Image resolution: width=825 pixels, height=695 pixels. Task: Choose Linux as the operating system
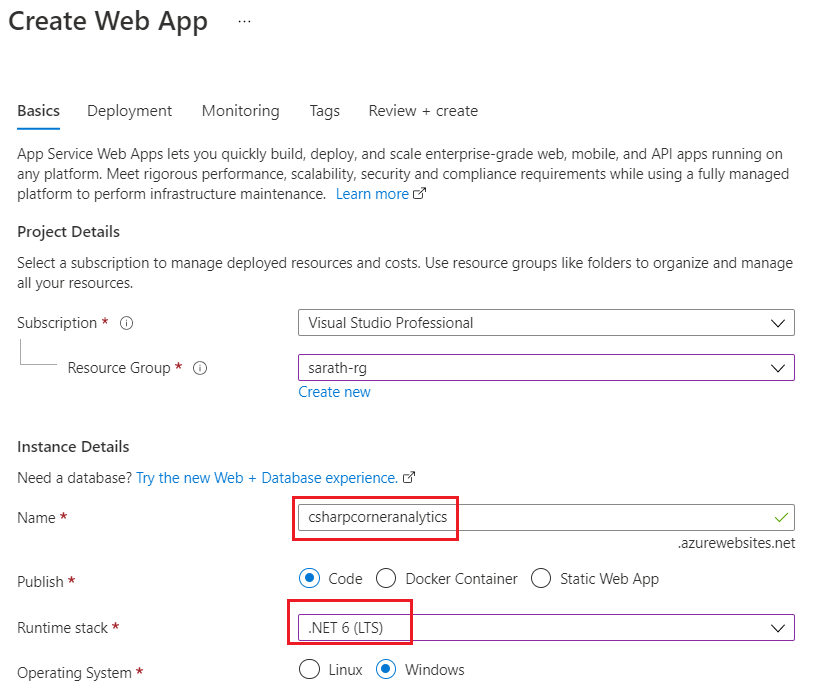pyautogui.click(x=310, y=669)
